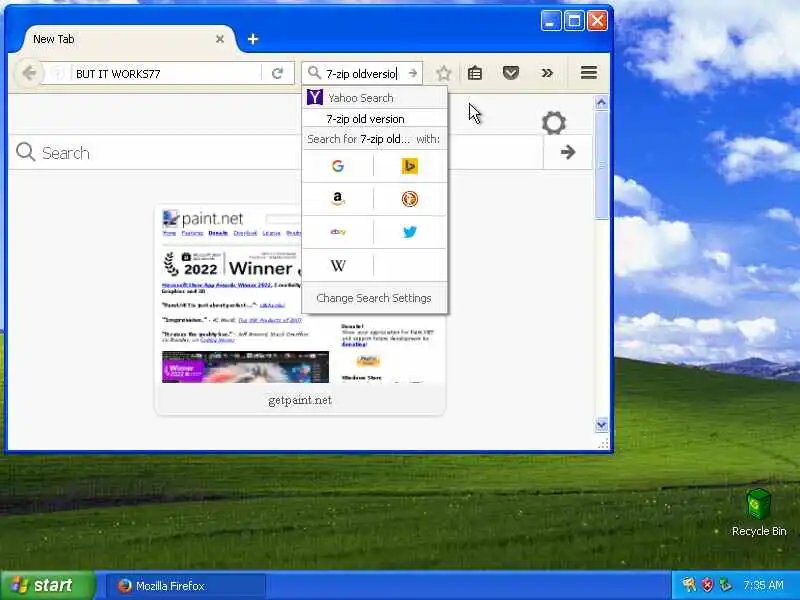Click the search bar magnifier icon
Screen dimensions: 800x600
coord(314,73)
